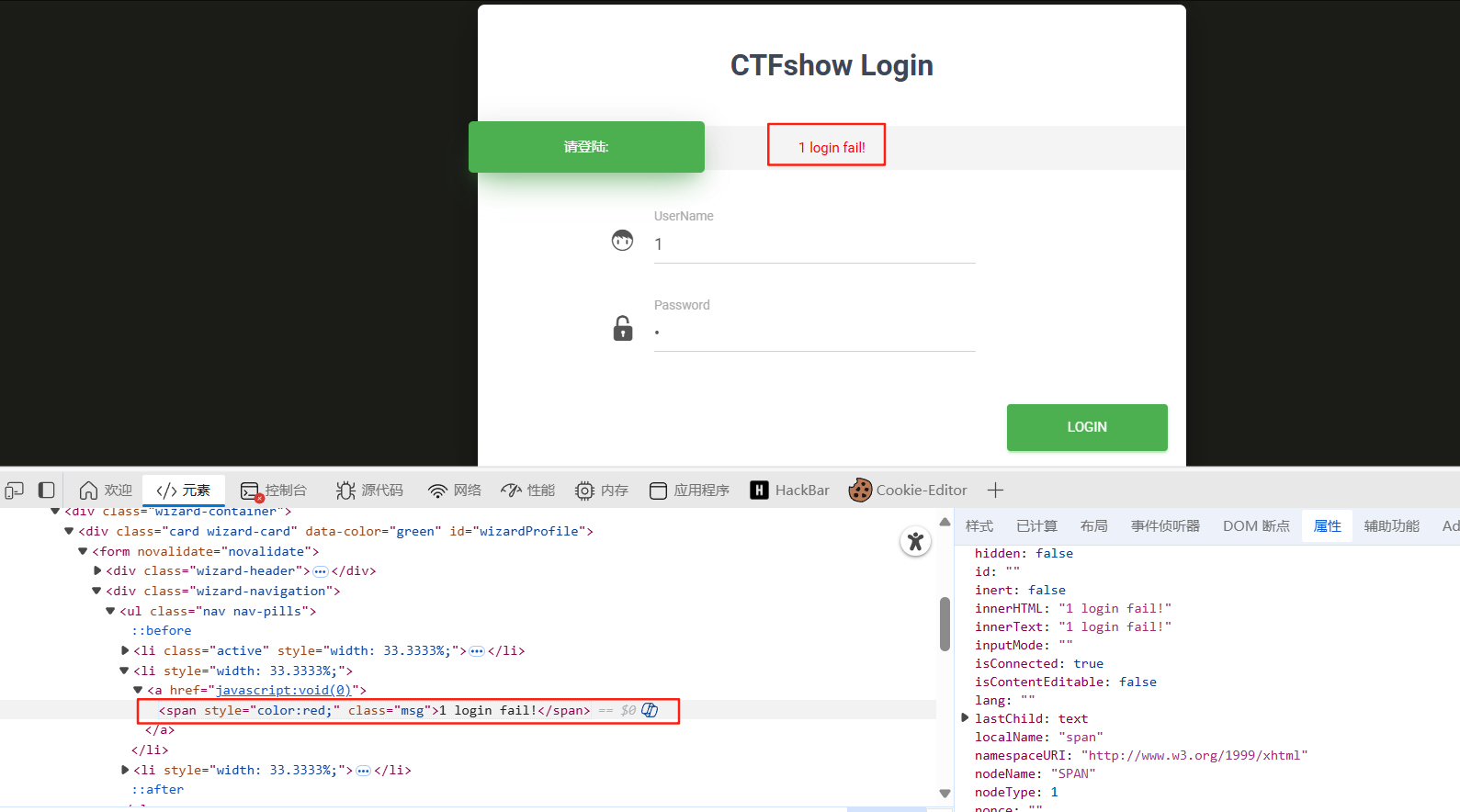Open the HackBar tab
This screenshot has height=812, width=1460.
[790, 491]
